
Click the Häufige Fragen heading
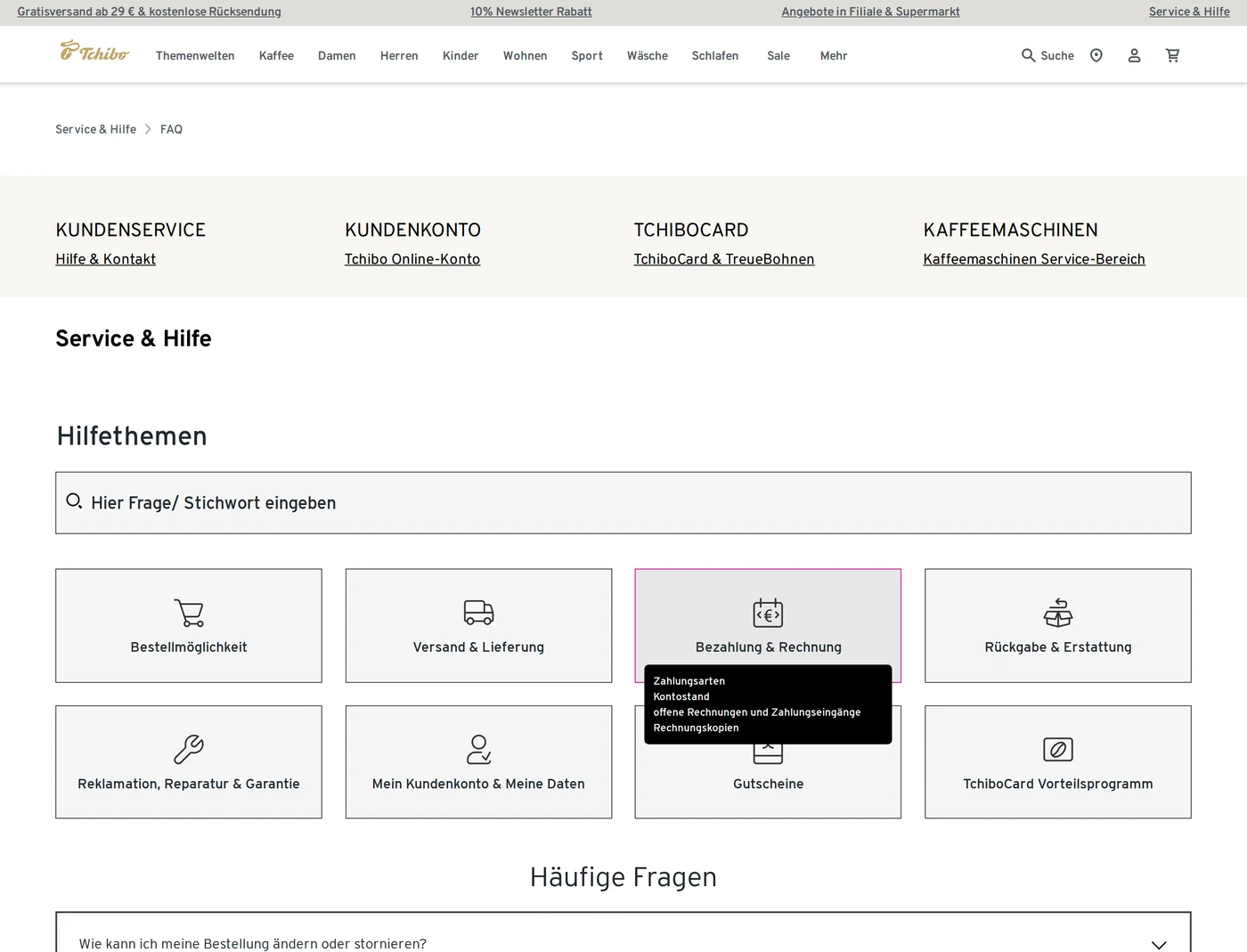623,877
